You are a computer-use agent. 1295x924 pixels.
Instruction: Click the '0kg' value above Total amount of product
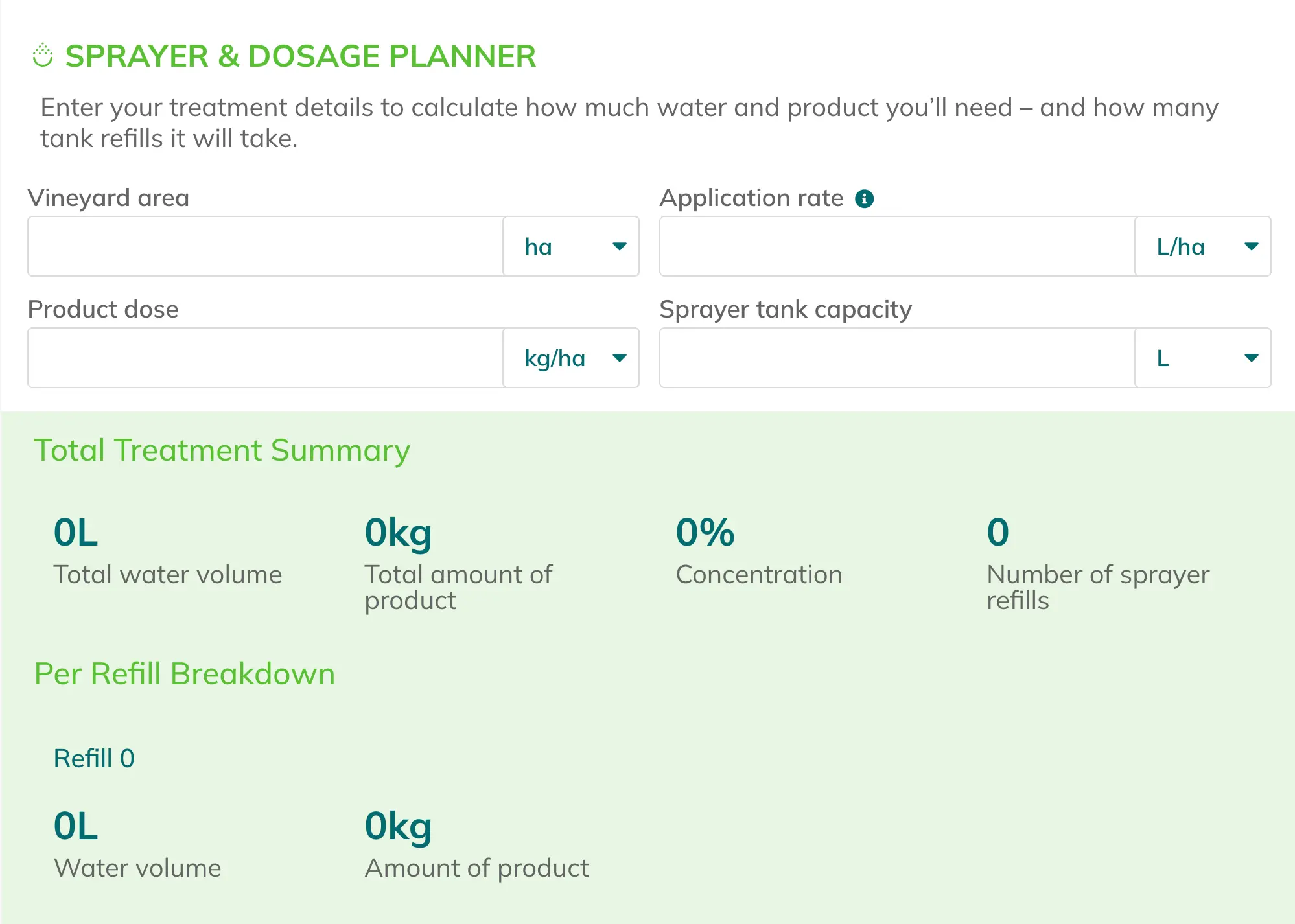pyautogui.click(x=398, y=534)
